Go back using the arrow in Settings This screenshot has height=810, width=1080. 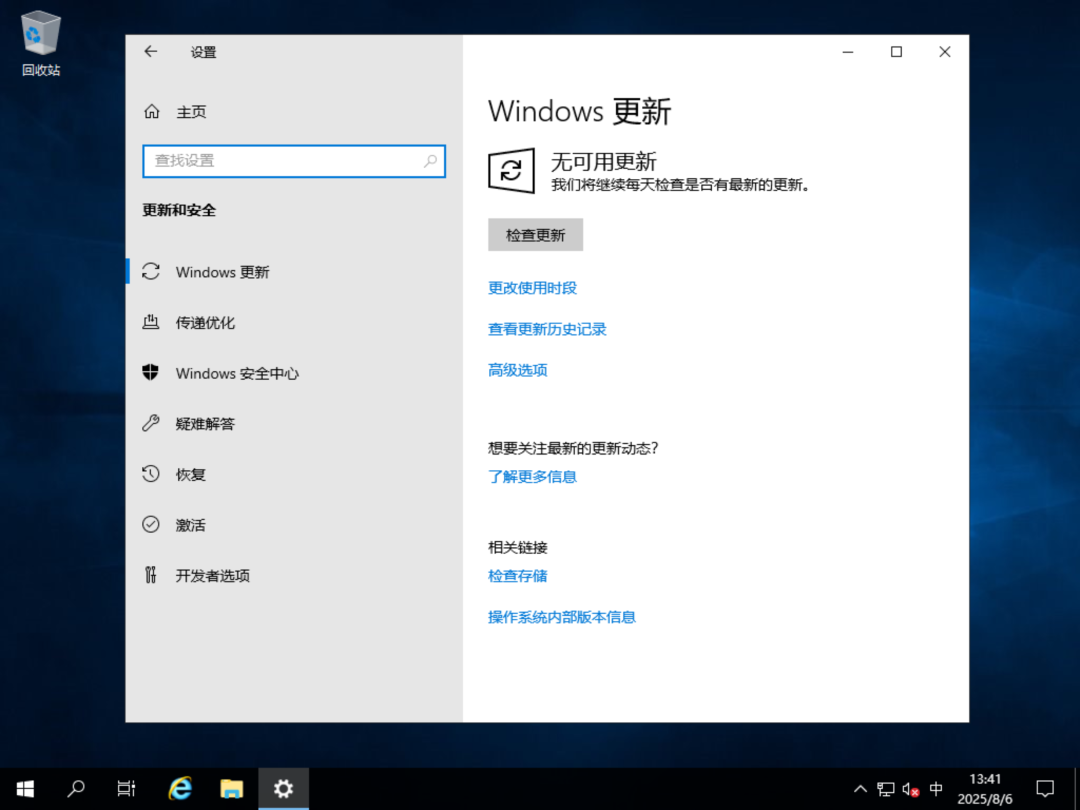click(151, 52)
